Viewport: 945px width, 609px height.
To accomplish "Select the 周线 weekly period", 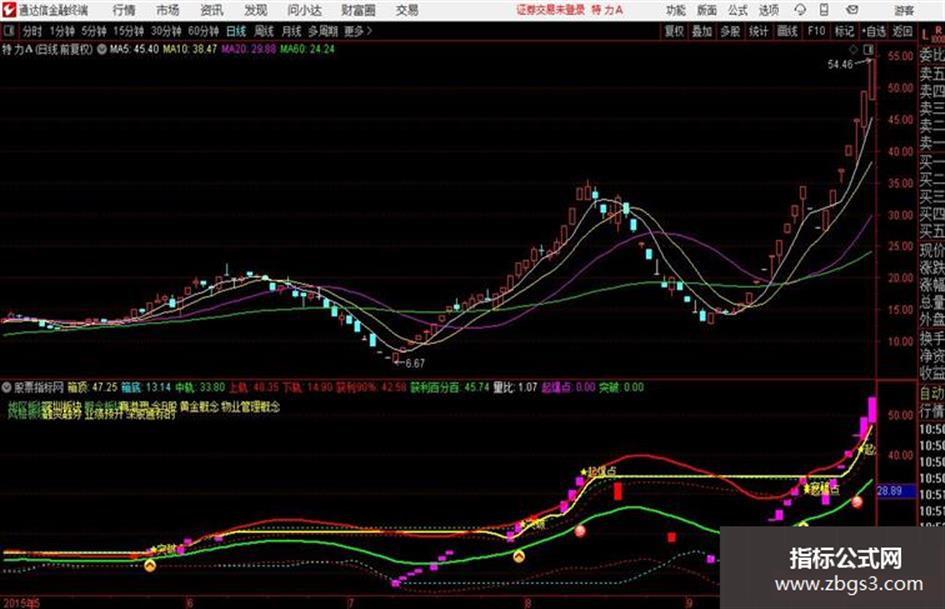I will pyautogui.click(x=263, y=31).
